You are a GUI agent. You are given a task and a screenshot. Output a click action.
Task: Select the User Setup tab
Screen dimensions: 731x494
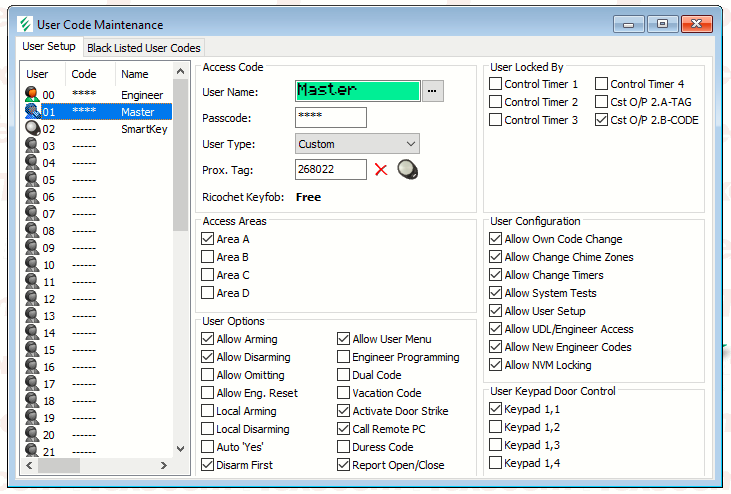coord(49,47)
